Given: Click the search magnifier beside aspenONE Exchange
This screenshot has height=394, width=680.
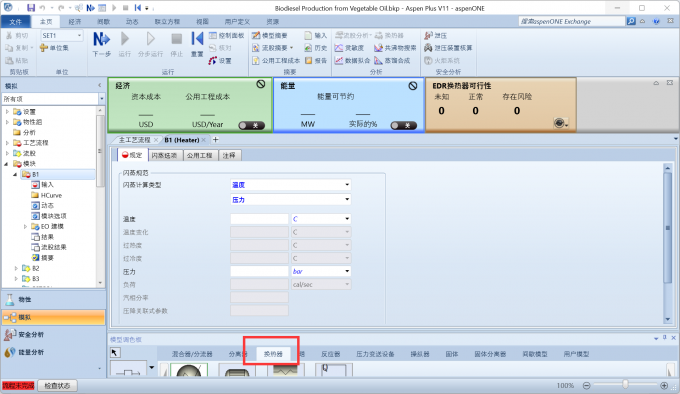Looking at the screenshot, I should click(631, 21).
